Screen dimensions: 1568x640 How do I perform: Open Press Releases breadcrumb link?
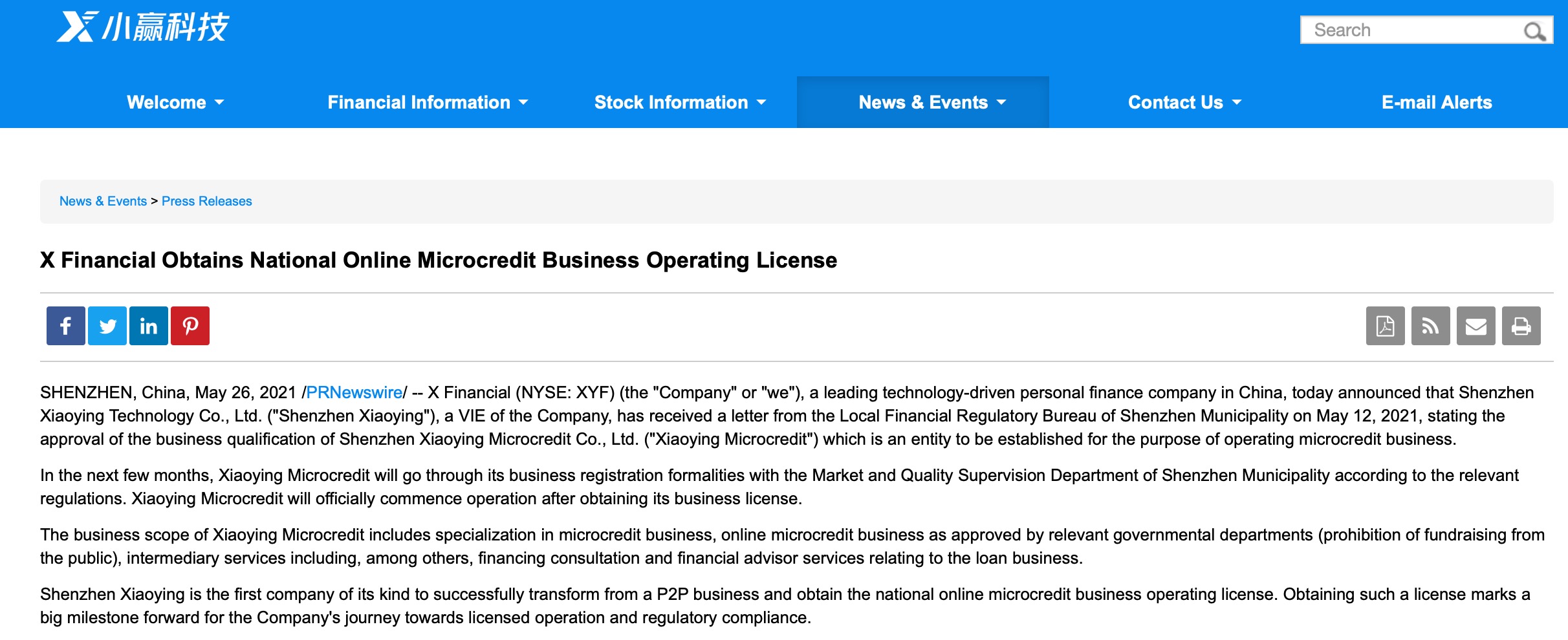pyautogui.click(x=206, y=201)
